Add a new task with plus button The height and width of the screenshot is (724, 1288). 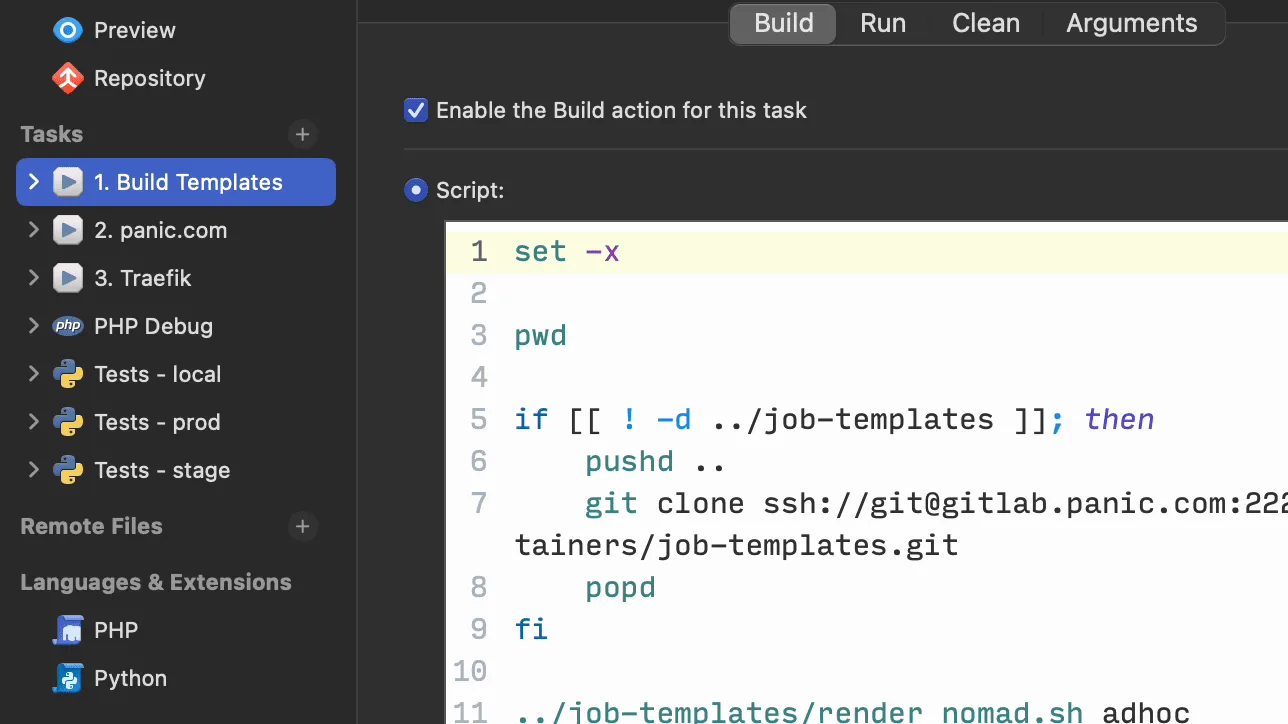(303, 134)
